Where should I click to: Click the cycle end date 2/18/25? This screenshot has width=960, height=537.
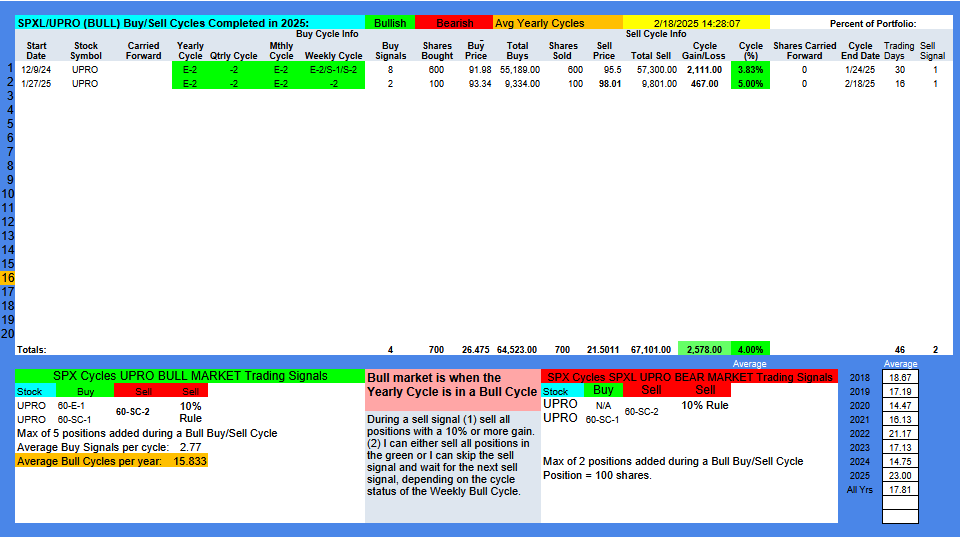tap(860, 84)
